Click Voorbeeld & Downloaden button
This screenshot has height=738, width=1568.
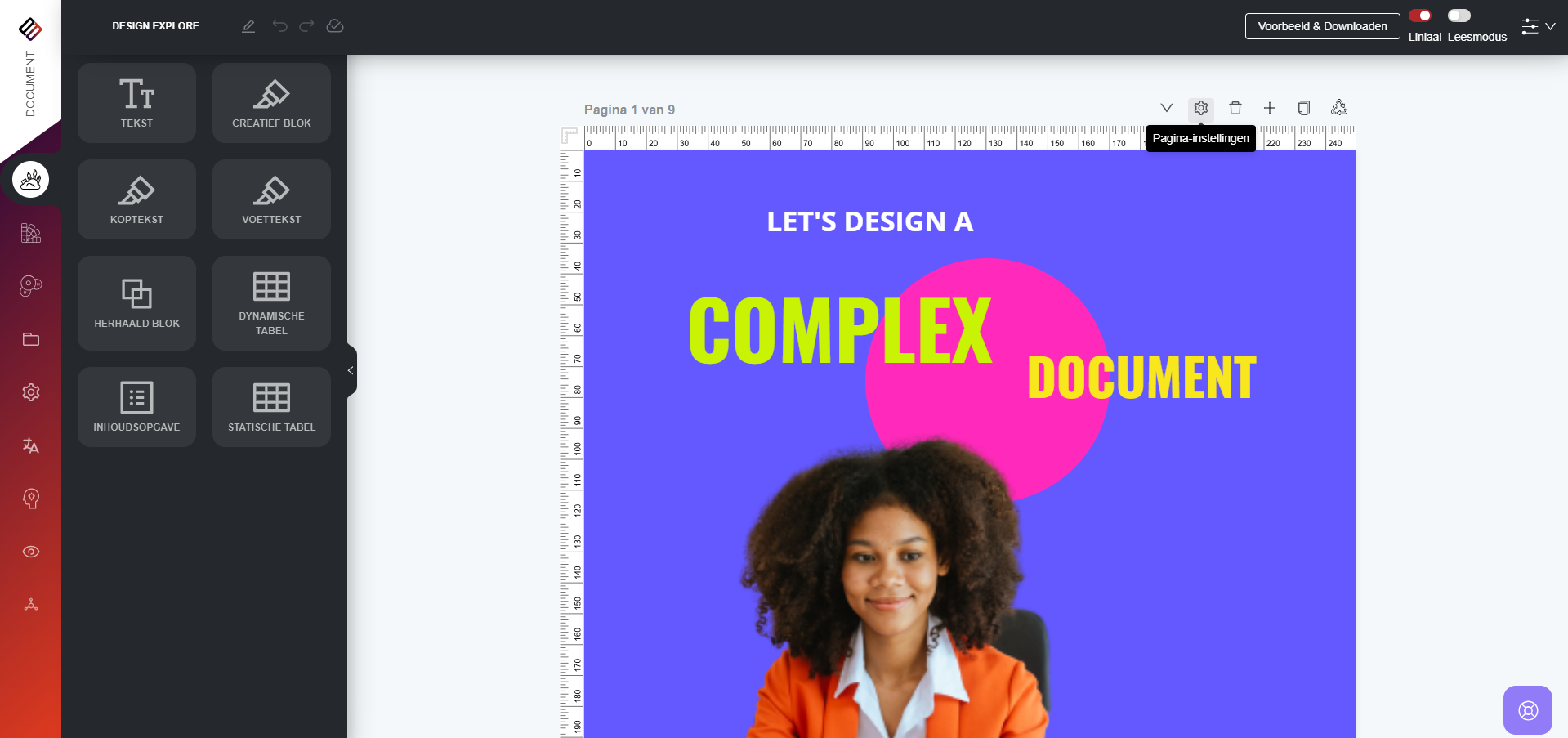[1322, 26]
